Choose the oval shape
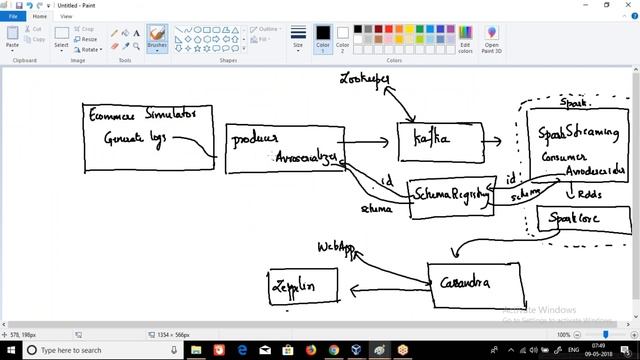Image resolution: width=640 pixels, height=360 pixels. [x=198, y=30]
